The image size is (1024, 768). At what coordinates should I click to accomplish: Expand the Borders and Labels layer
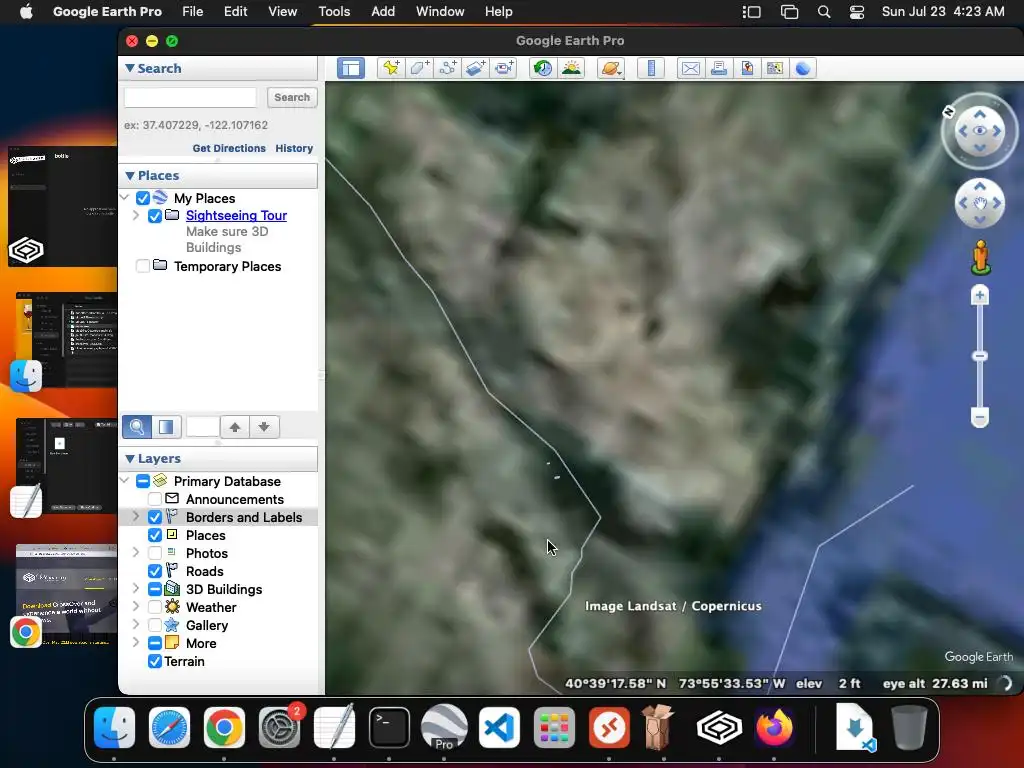coord(136,517)
